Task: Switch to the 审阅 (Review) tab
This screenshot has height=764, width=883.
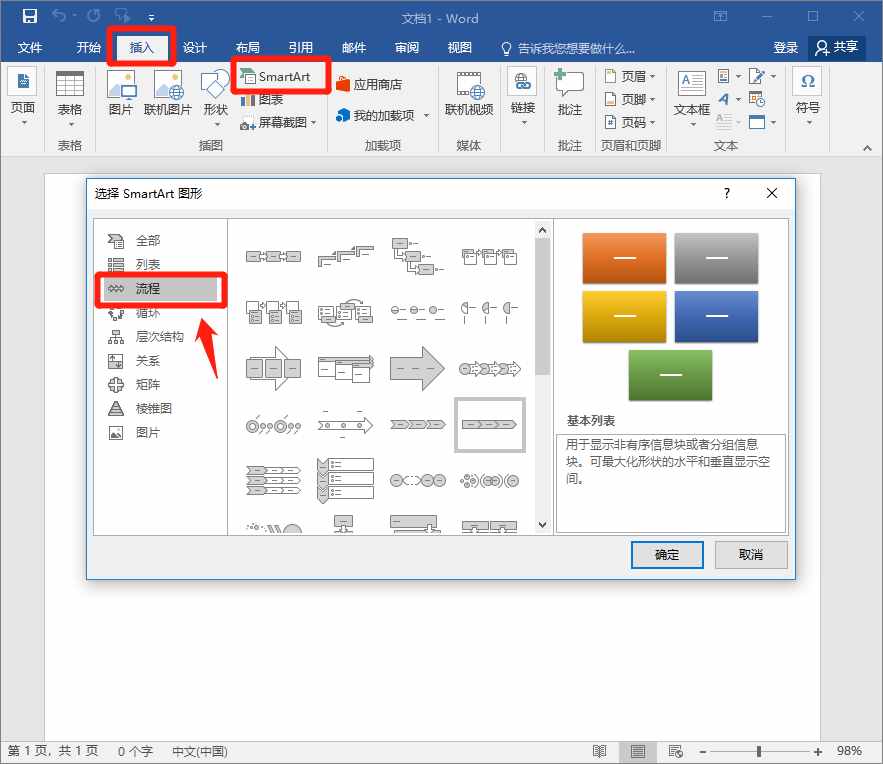Action: [x=407, y=48]
